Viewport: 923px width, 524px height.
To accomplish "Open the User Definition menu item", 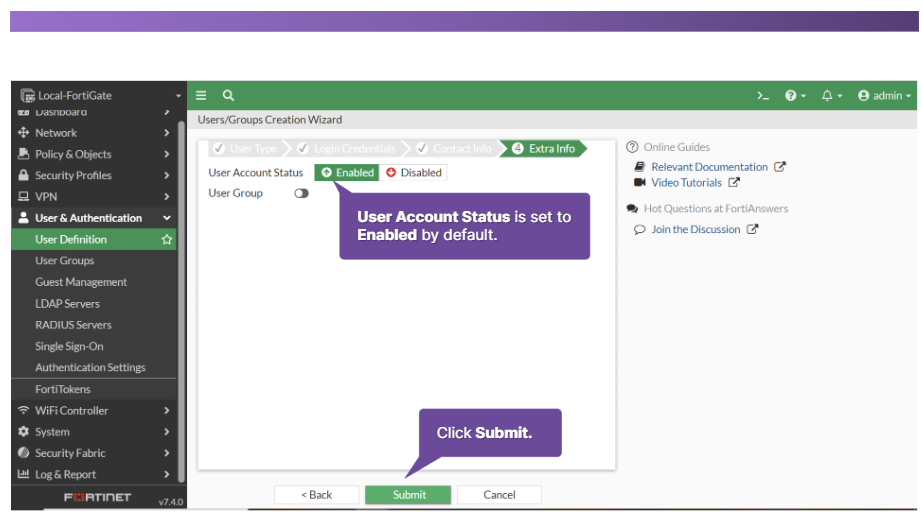I will point(94,240).
